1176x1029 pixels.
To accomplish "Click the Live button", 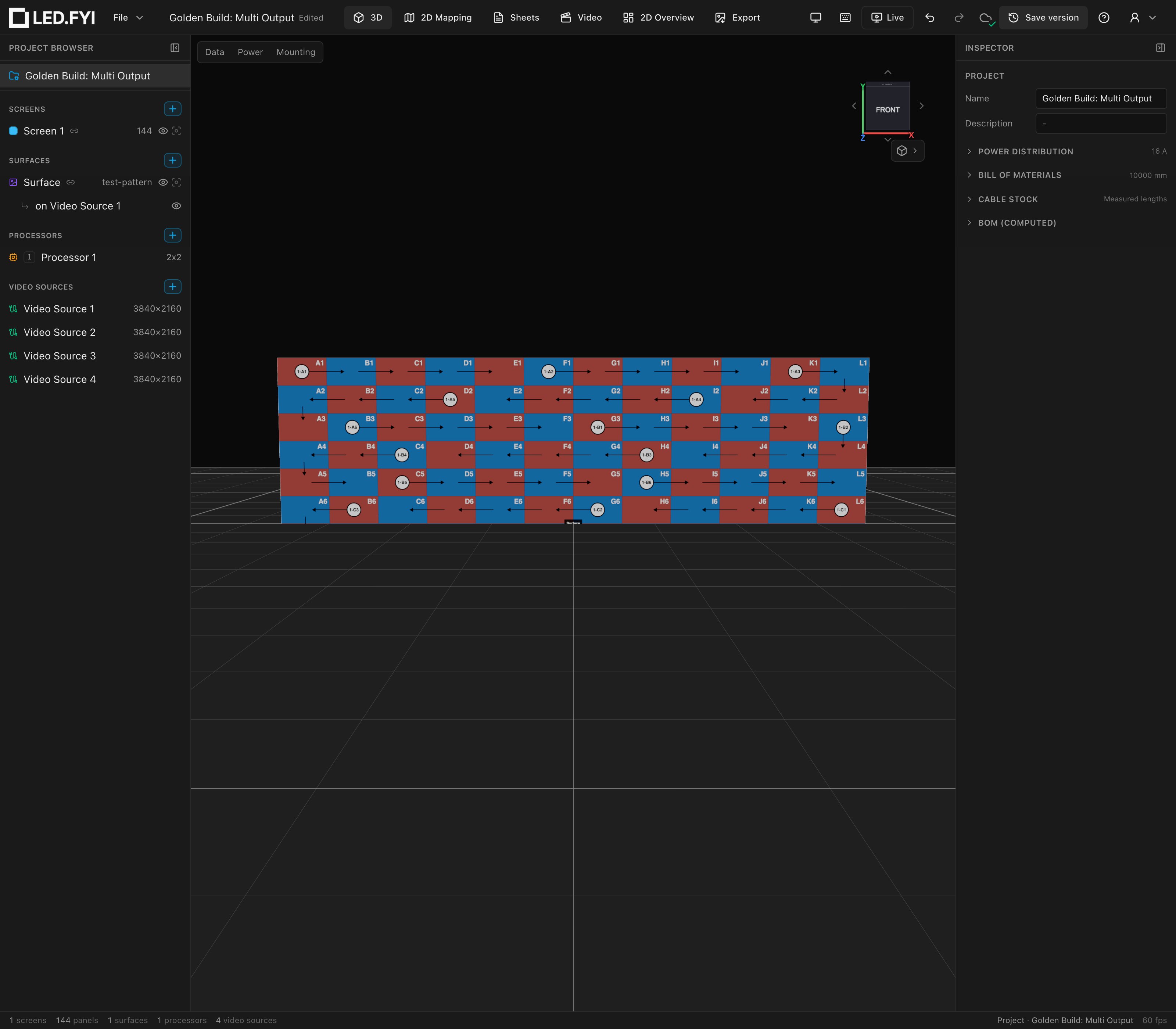I will tap(887, 18).
